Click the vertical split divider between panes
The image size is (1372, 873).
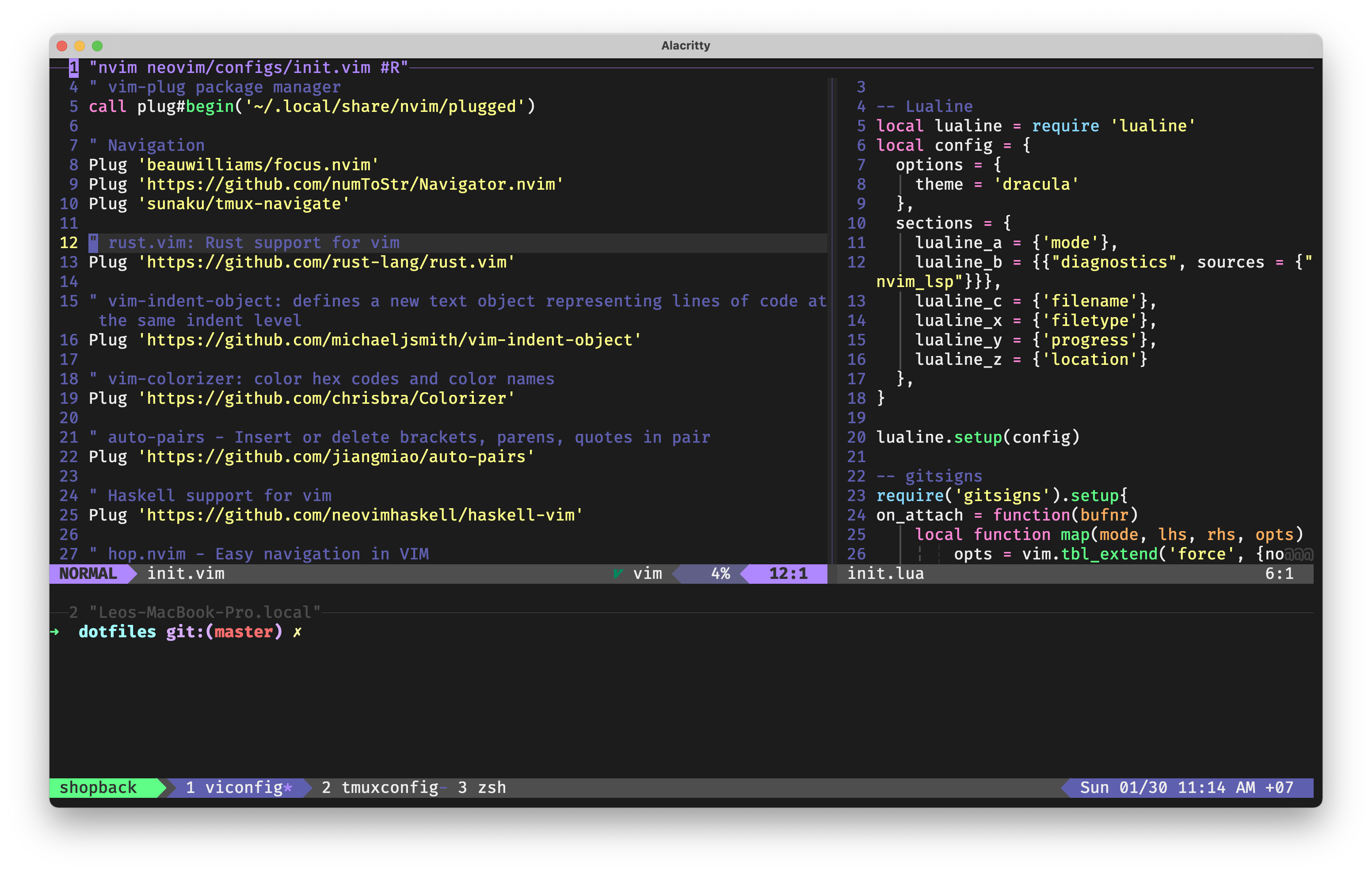point(832,319)
